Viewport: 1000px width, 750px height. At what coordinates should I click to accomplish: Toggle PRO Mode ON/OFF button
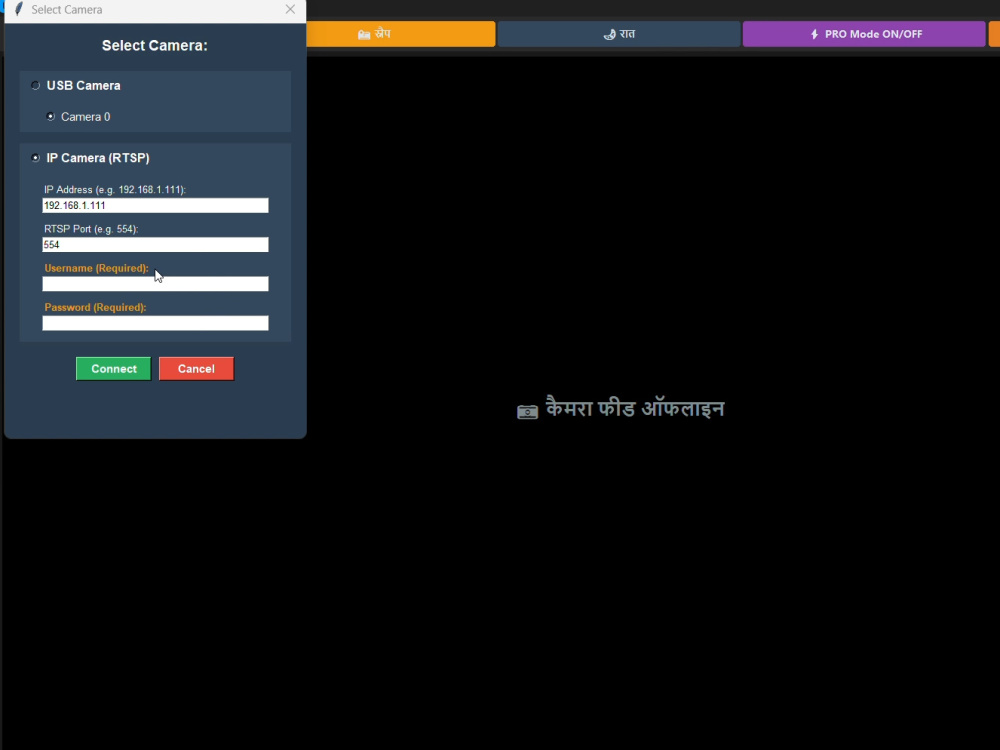[x=864, y=34]
